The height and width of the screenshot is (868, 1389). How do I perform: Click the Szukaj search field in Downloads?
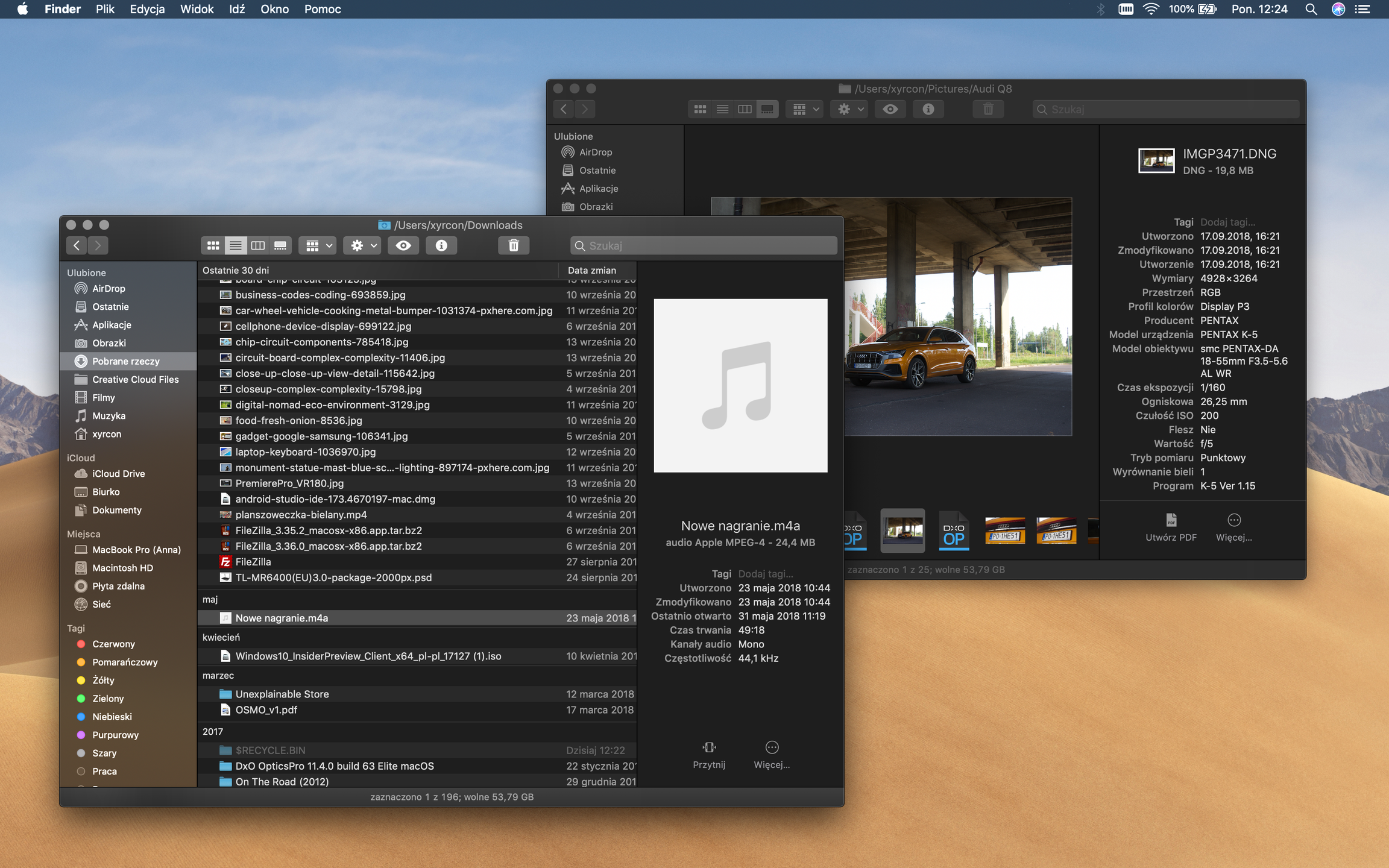pos(703,245)
